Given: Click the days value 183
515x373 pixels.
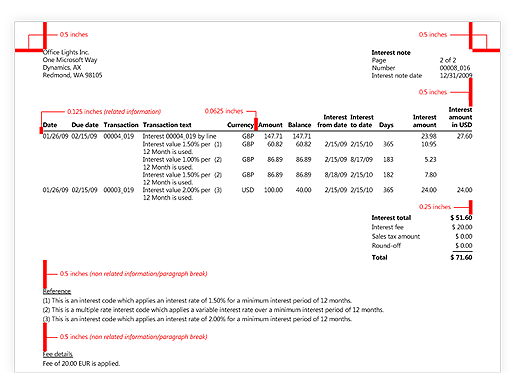Looking at the screenshot, I should (388, 160).
